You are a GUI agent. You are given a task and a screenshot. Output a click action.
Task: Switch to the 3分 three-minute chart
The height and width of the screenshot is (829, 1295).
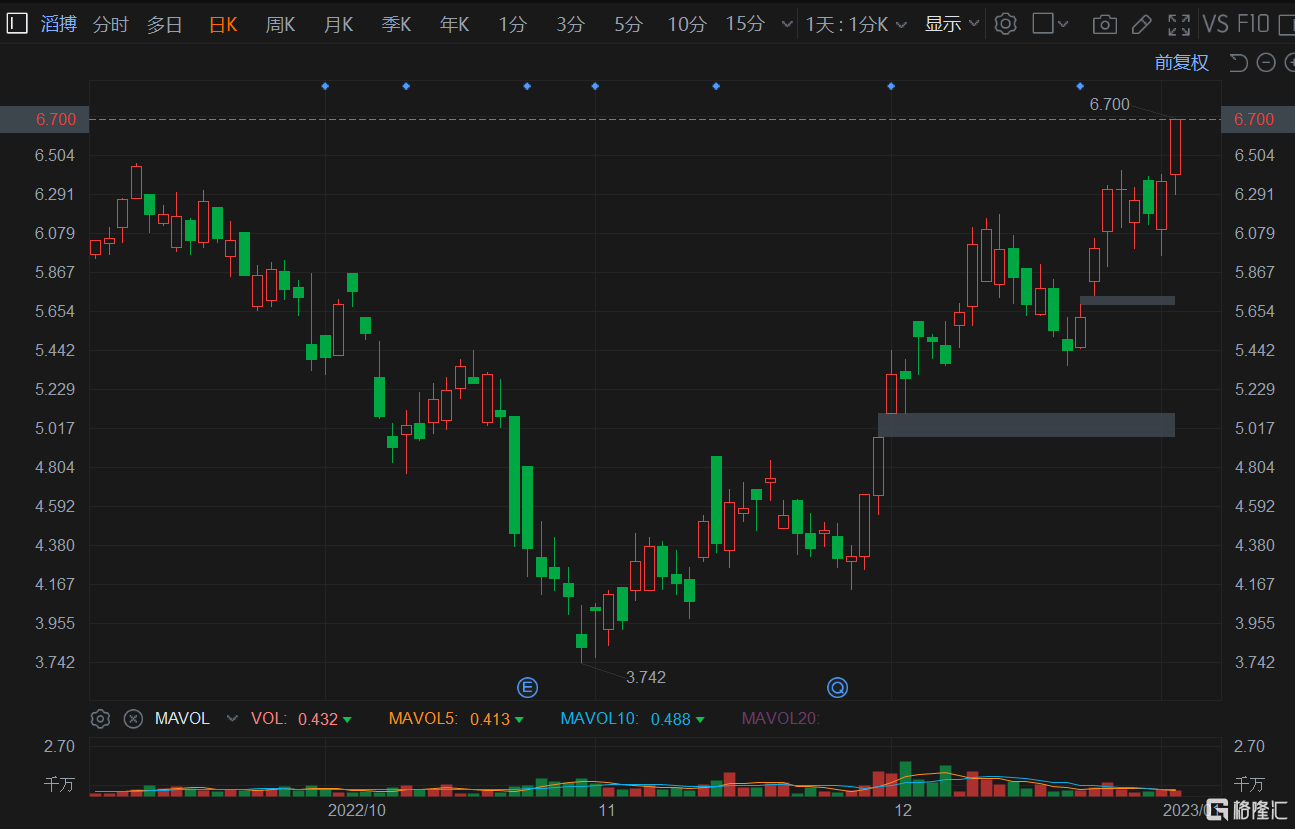pyautogui.click(x=570, y=25)
